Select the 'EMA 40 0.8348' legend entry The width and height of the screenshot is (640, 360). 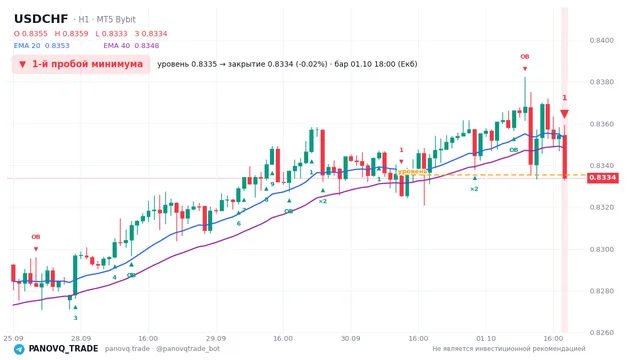coord(131,46)
